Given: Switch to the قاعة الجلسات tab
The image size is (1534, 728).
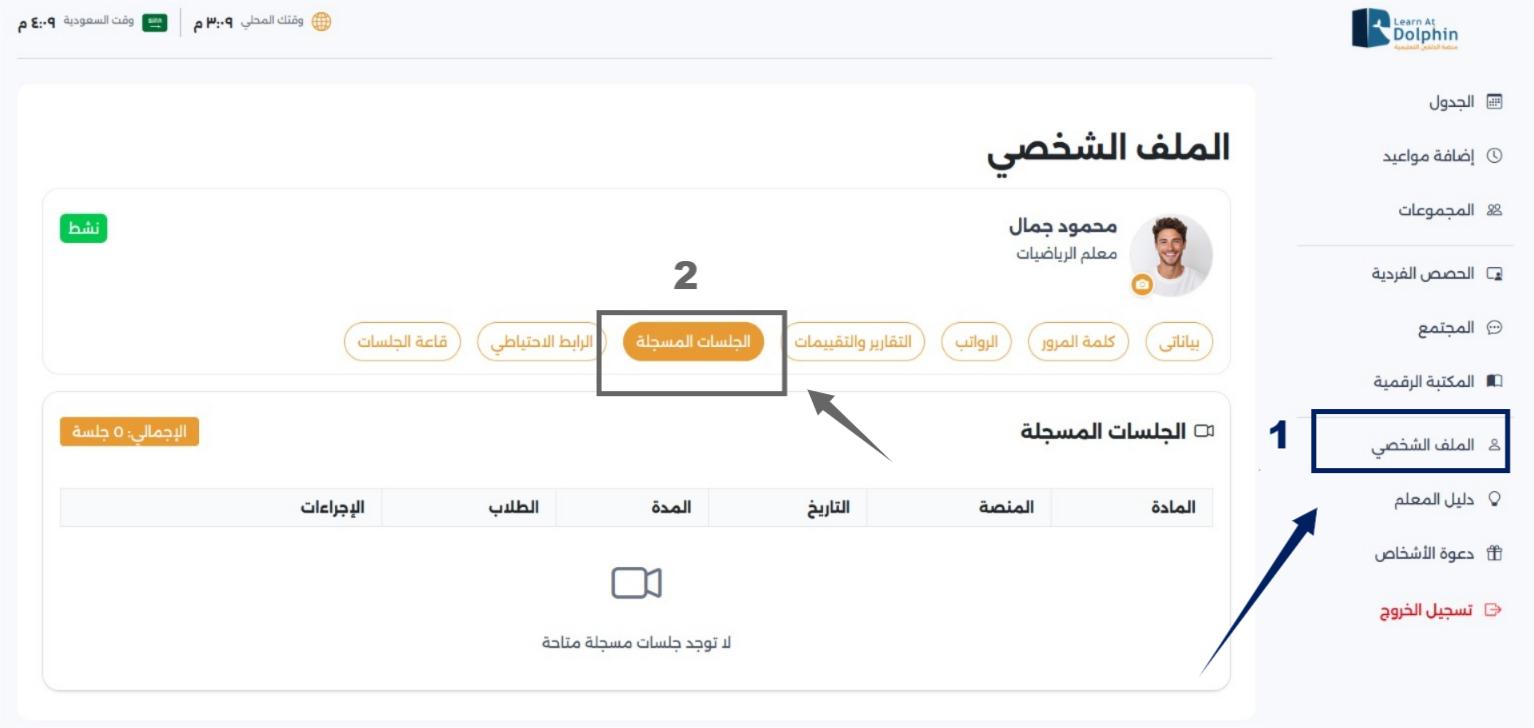Looking at the screenshot, I should pyautogui.click(x=402, y=342).
